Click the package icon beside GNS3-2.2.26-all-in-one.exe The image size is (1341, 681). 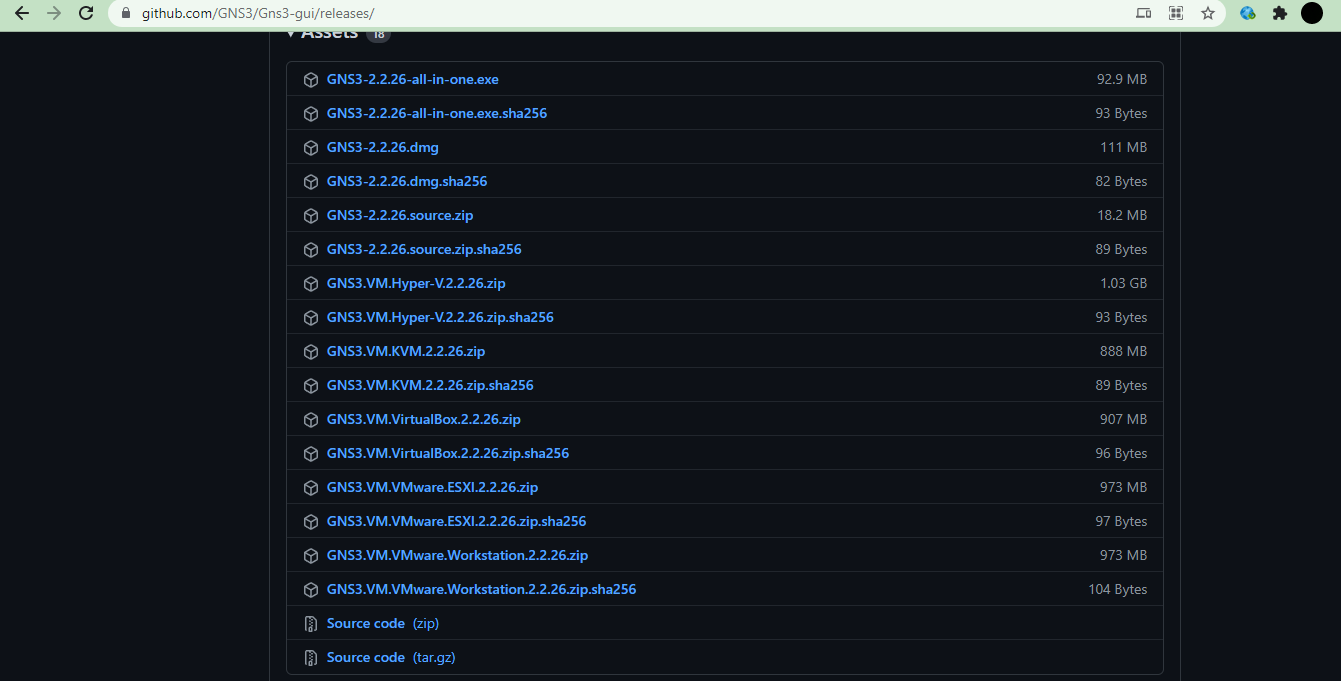click(x=311, y=79)
